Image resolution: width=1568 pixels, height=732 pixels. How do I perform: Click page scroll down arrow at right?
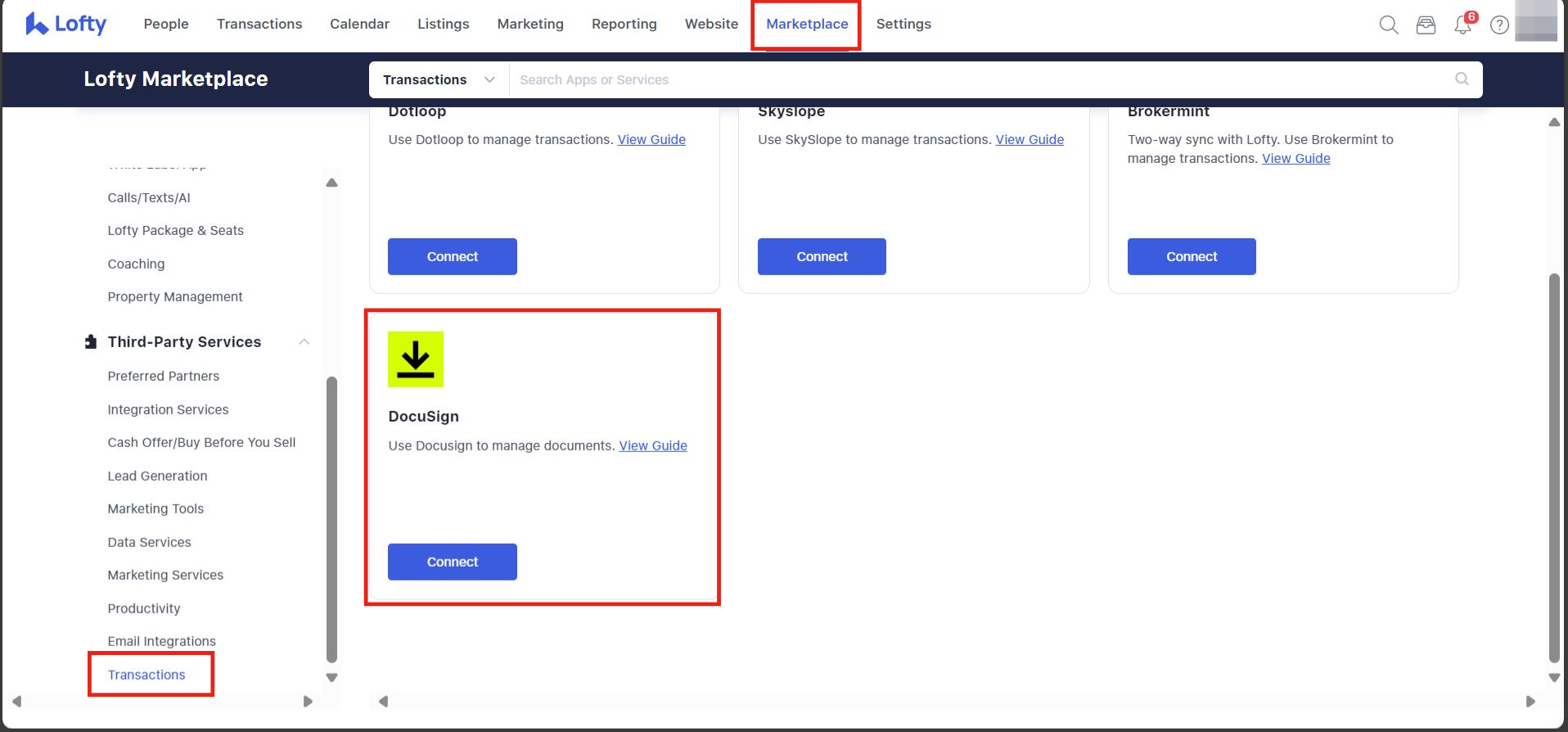[1554, 677]
